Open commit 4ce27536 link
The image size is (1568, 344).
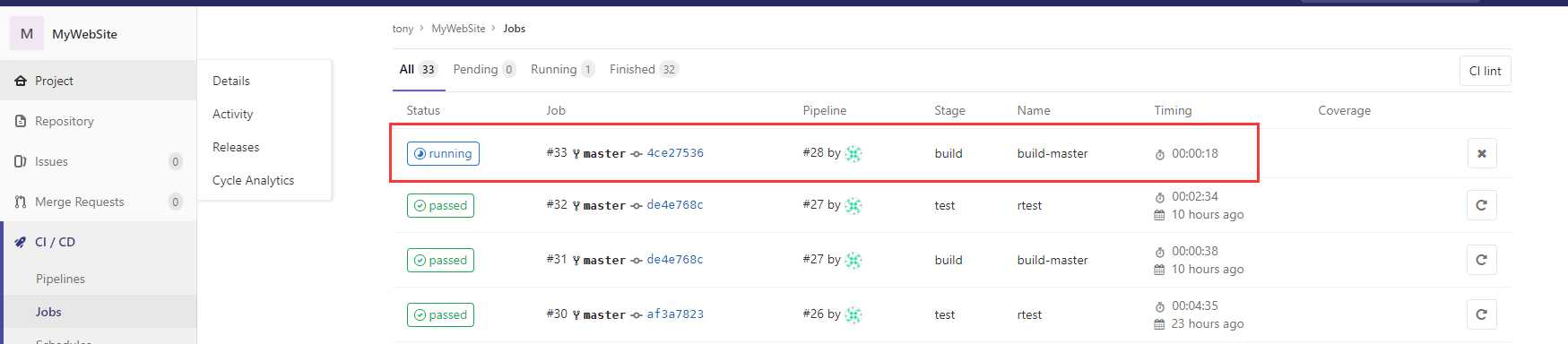(x=675, y=153)
